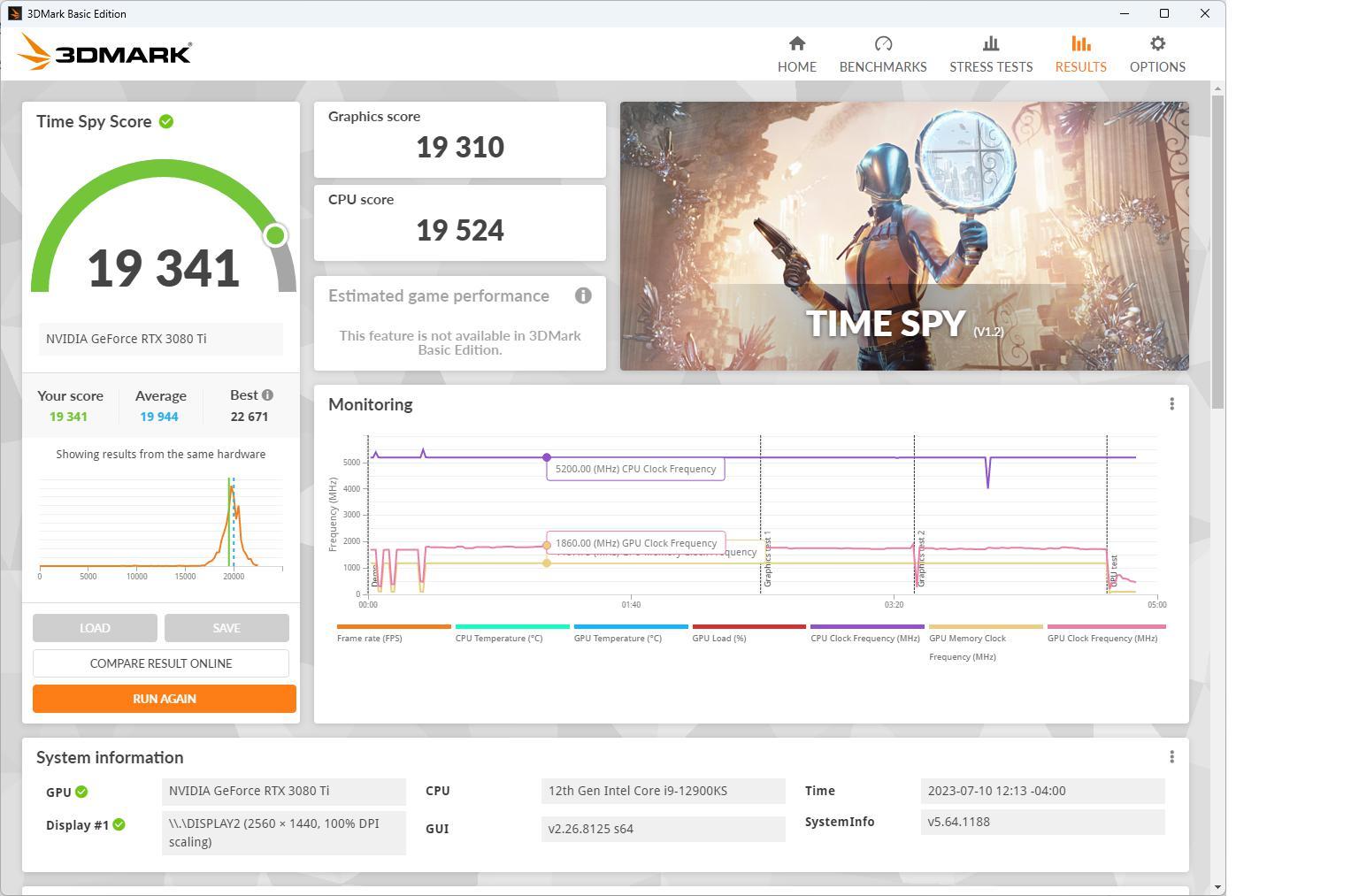Click the 12th Gen Intel Core i9-12900KS field
The height and width of the screenshot is (896, 1359).
click(664, 791)
